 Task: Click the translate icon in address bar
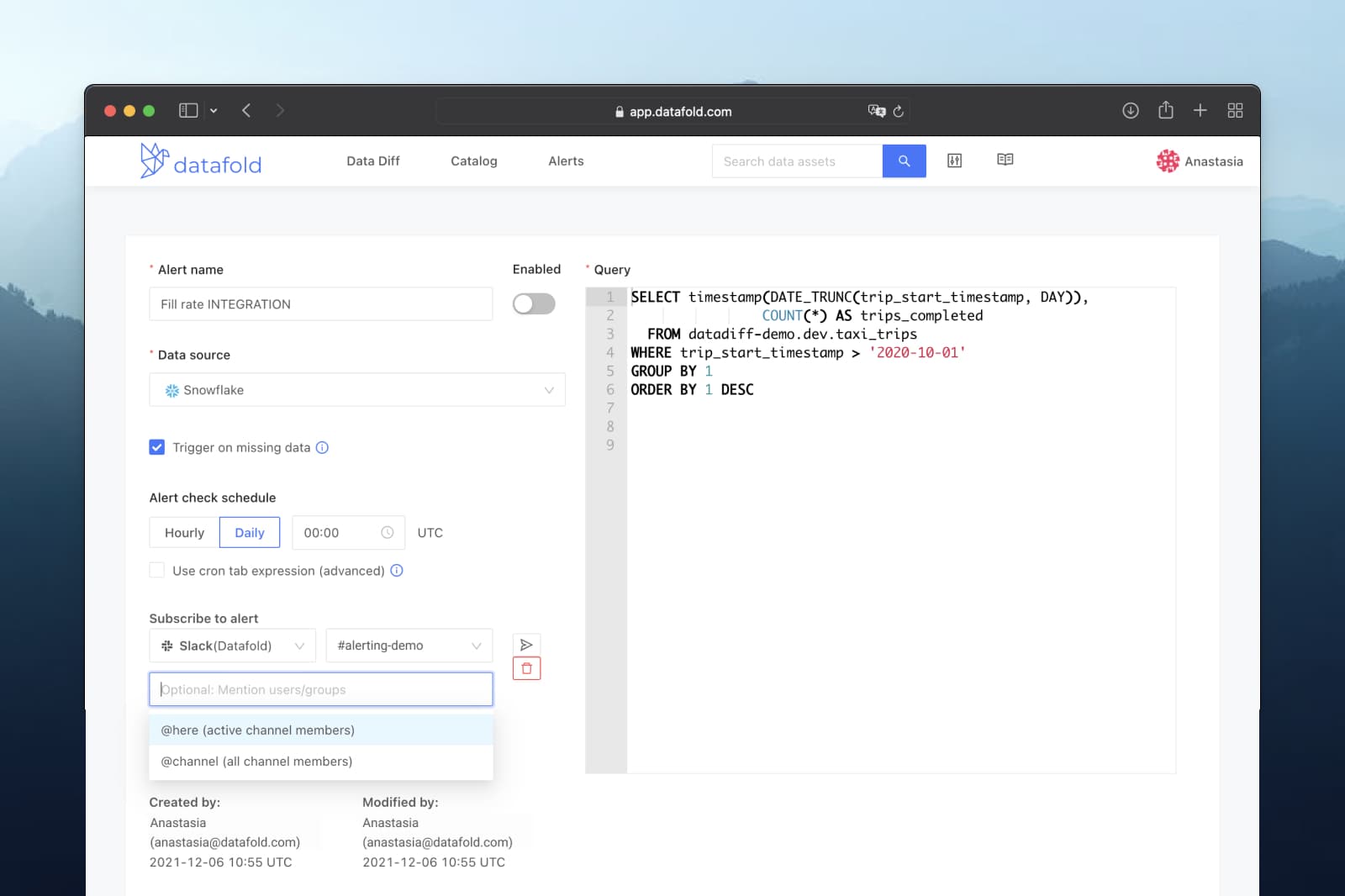(x=877, y=111)
